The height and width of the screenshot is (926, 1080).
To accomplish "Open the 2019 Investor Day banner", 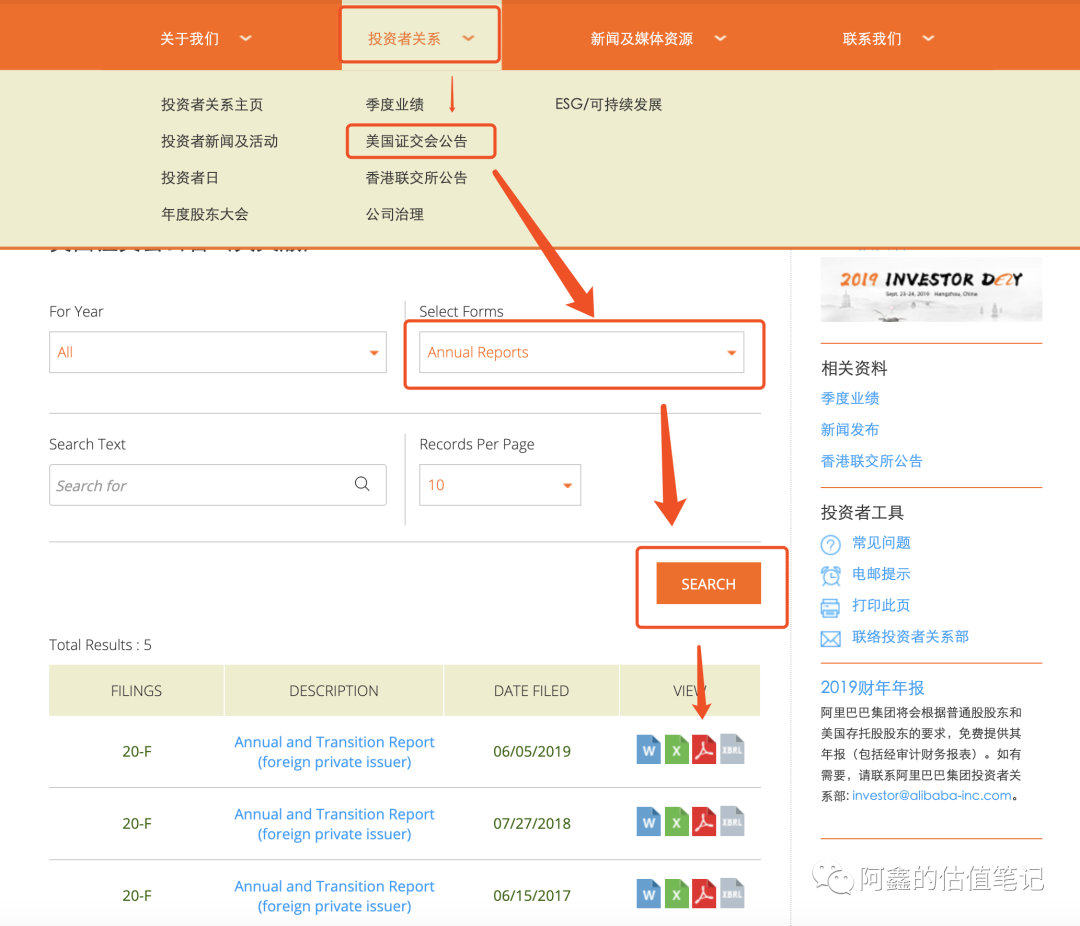I will [931, 289].
